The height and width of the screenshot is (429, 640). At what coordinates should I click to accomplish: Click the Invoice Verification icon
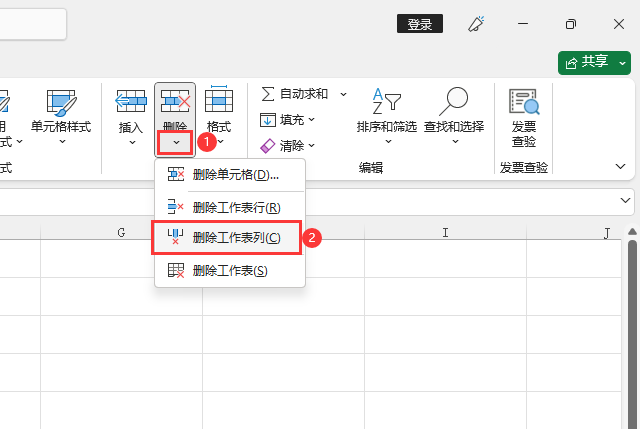click(x=524, y=102)
